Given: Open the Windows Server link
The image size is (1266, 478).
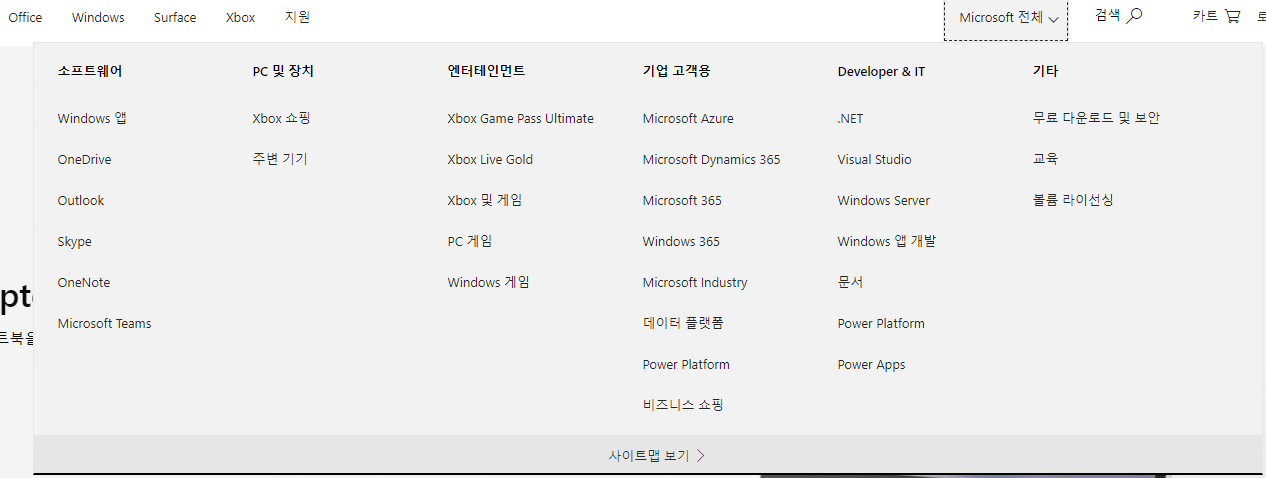Looking at the screenshot, I should tap(884, 200).
